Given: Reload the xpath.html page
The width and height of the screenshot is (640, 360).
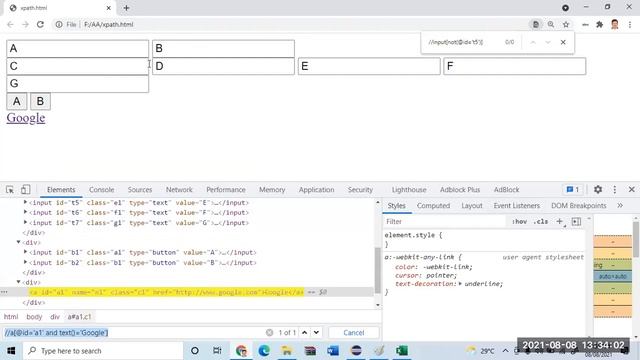Looking at the screenshot, I should [x=40, y=24].
